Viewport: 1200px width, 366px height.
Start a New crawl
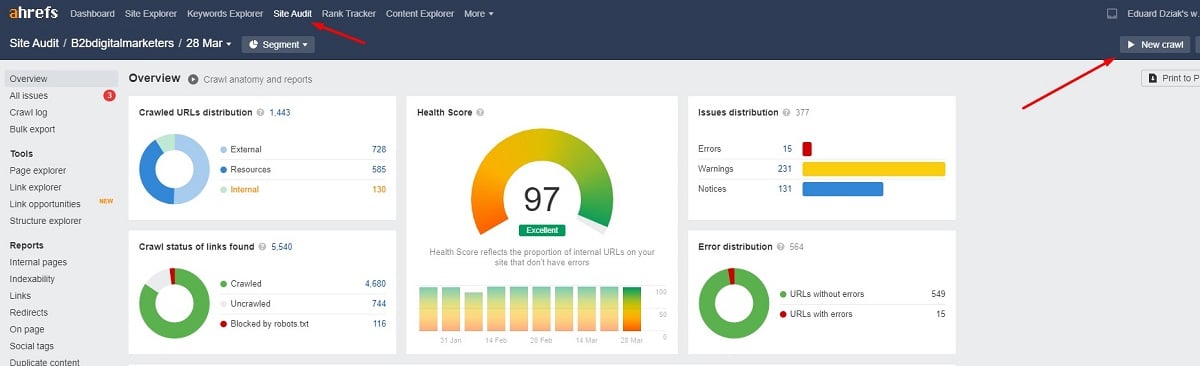1155,45
